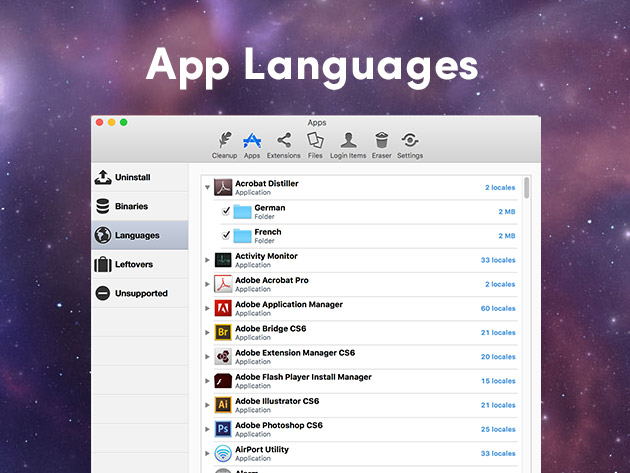Click the German folder icon

coord(243,211)
